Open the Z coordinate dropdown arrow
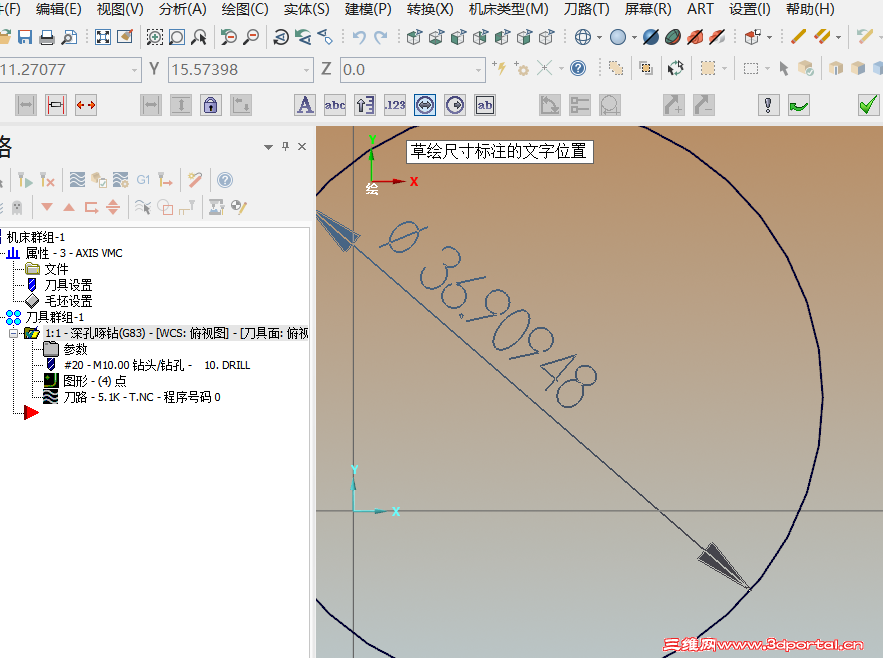This screenshot has width=883, height=658. [478, 70]
